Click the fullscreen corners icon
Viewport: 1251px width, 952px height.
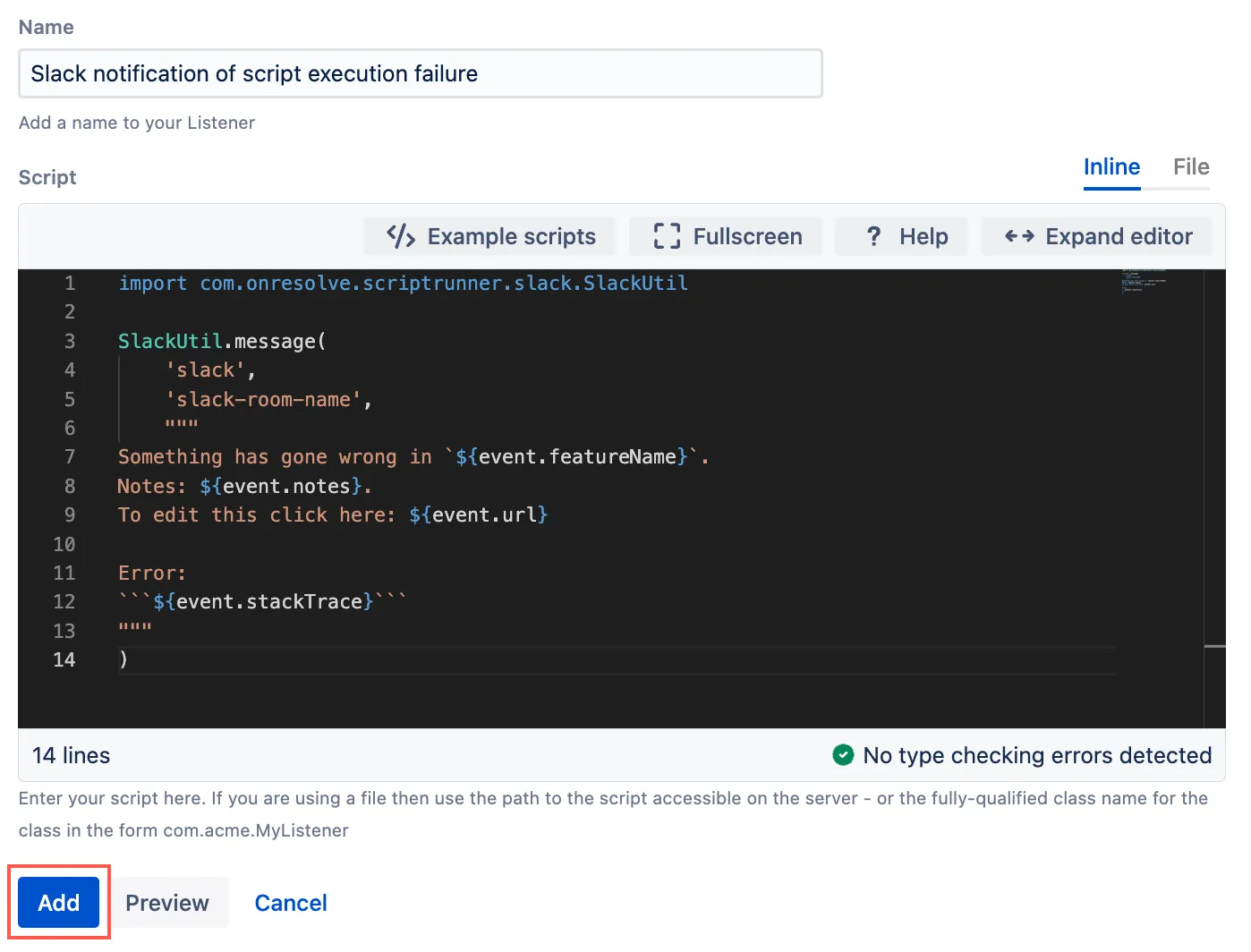(x=667, y=236)
